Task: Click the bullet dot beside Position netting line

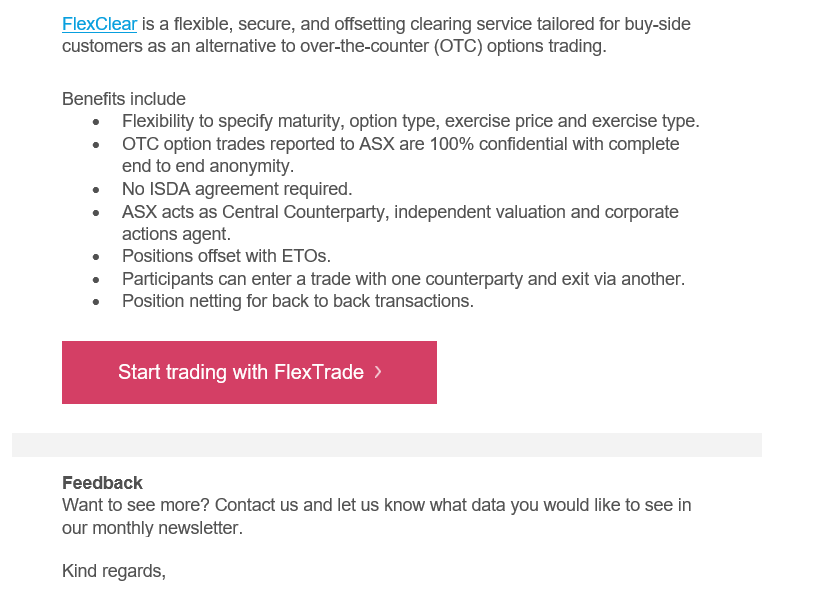Action: coord(95,302)
